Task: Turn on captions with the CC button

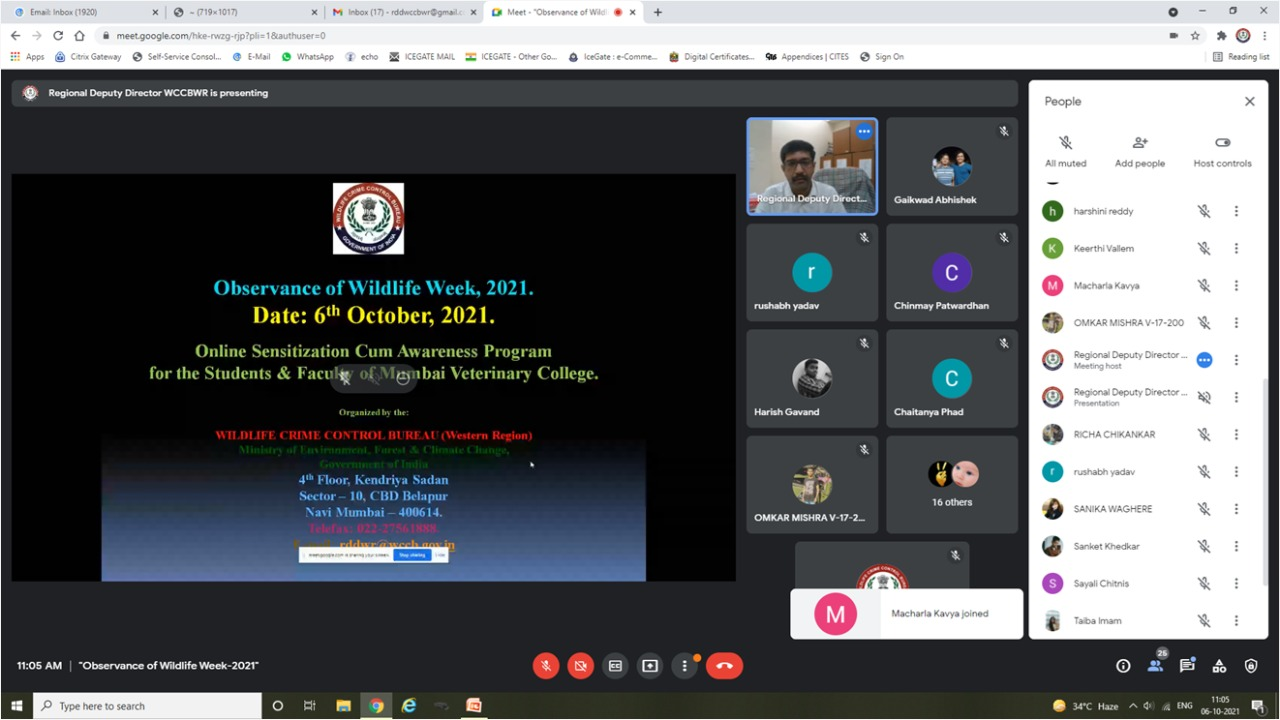Action: (615, 666)
